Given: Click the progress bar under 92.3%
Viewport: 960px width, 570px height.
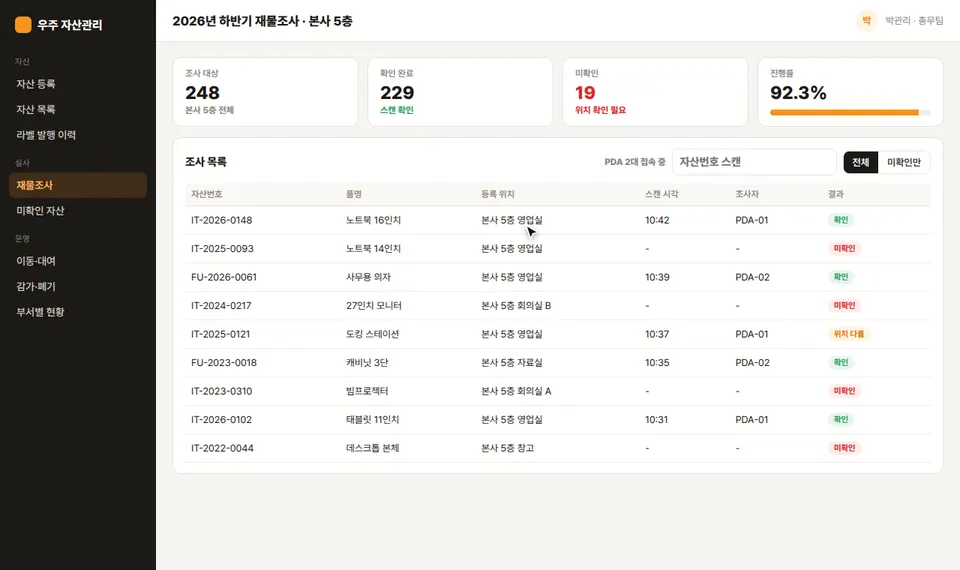Looking at the screenshot, I should (x=850, y=113).
